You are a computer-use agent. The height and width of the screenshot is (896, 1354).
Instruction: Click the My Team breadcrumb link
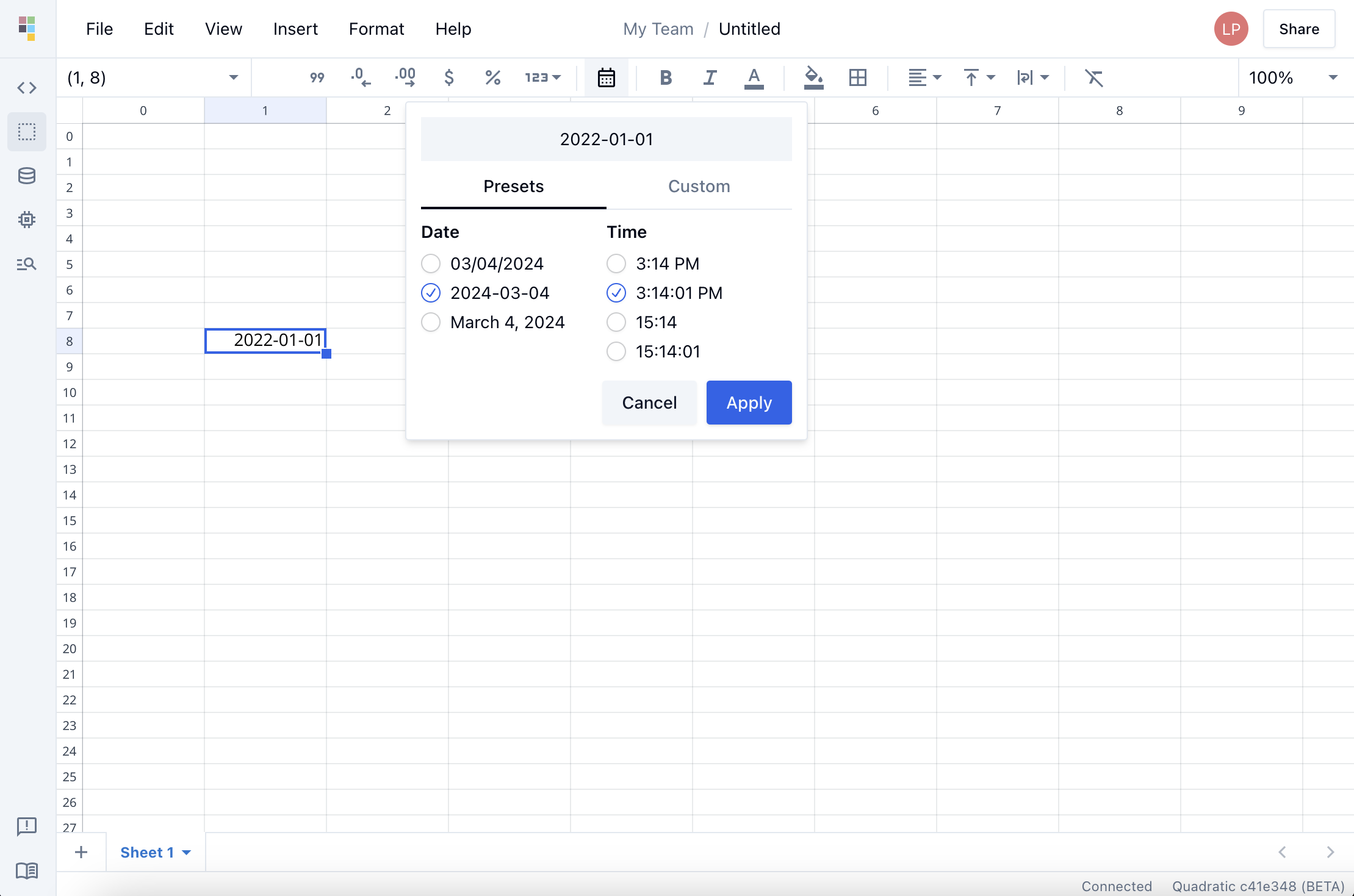tap(658, 29)
